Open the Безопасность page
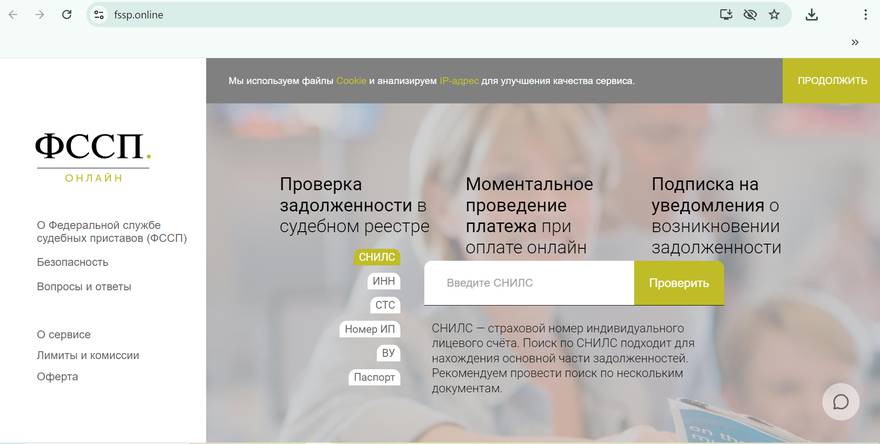880x444 pixels. click(x=72, y=262)
